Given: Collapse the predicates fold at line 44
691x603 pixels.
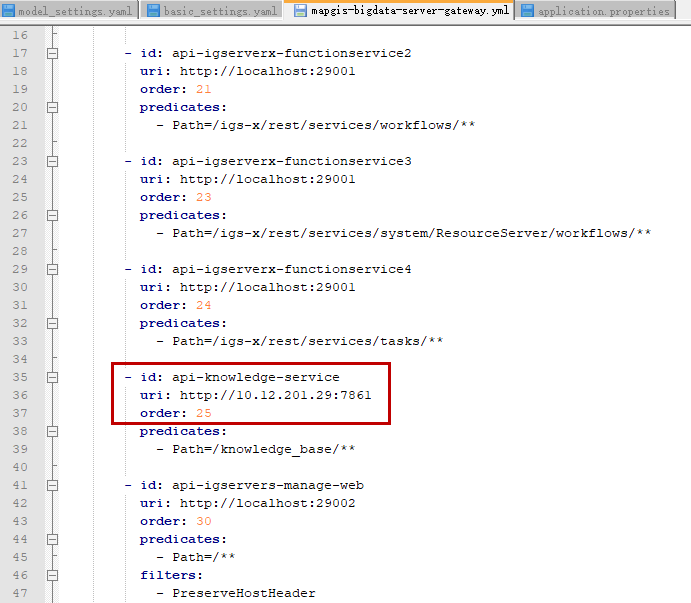Looking at the screenshot, I should 52,539.
